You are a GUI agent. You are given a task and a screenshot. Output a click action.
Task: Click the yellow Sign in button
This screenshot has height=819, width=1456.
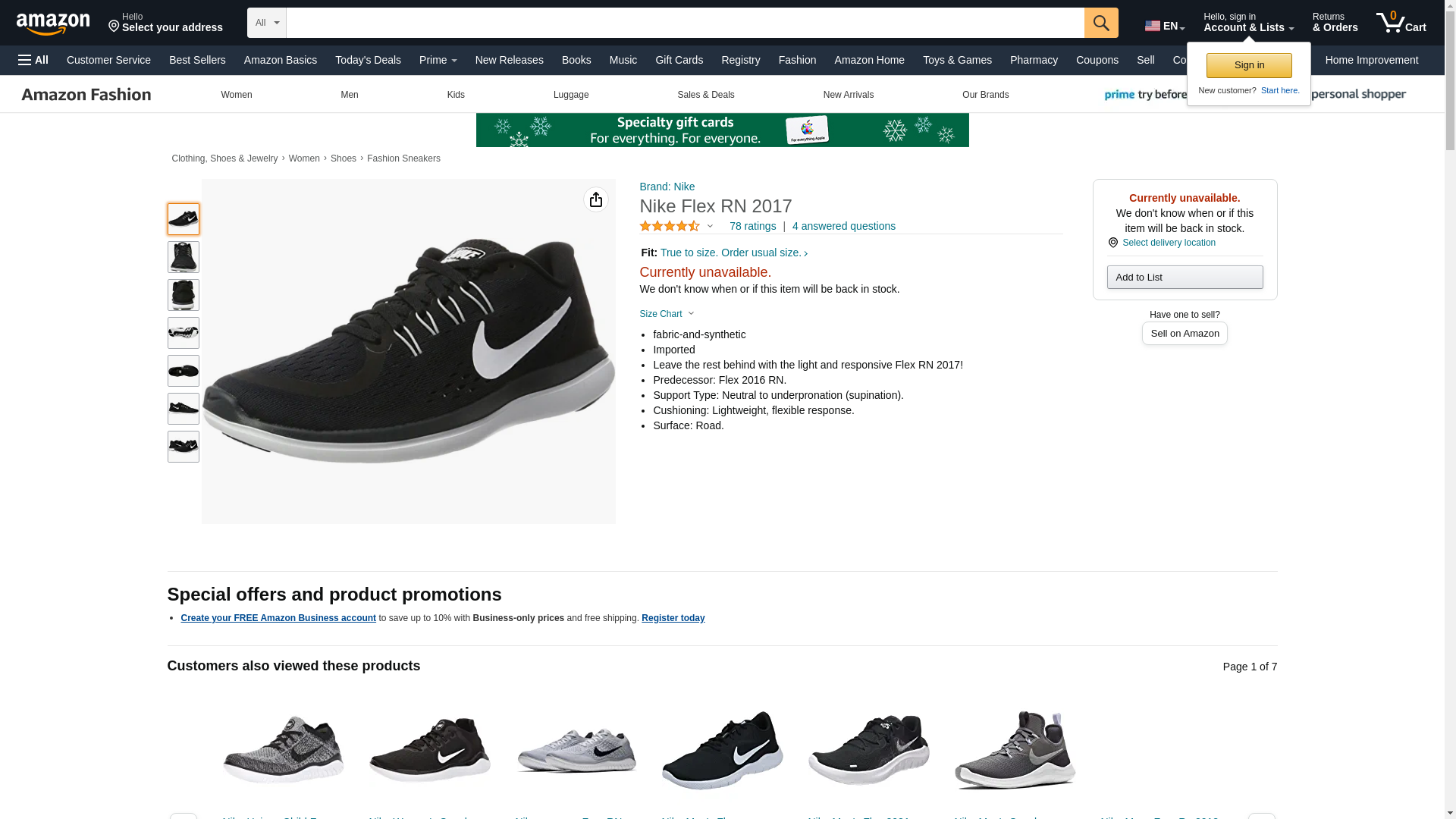(1248, 65)
